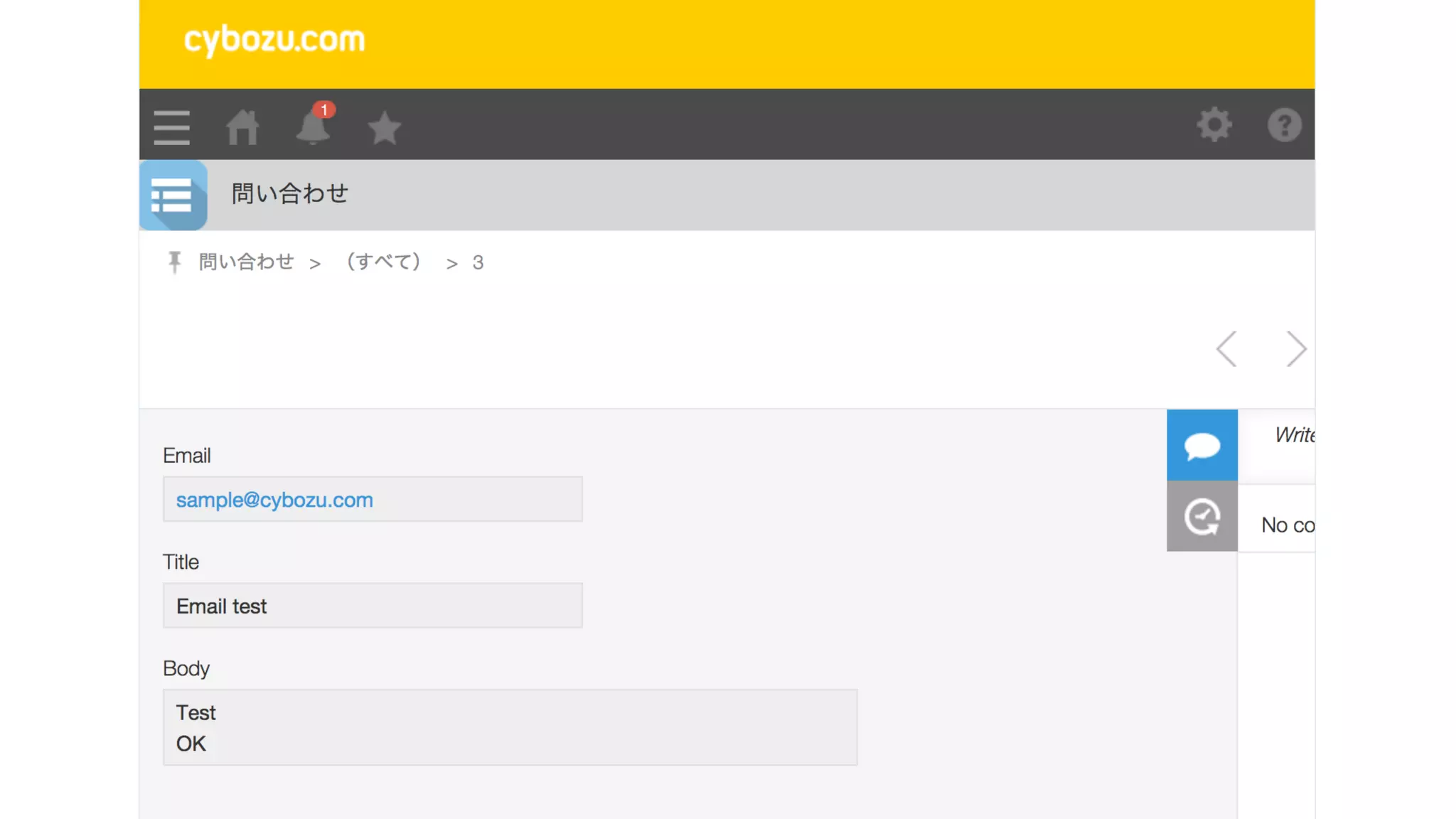Viewport: 1456px width, 819px height.
Task: Click the (すべて) breadcrumb link
Action: pos(384,262)
